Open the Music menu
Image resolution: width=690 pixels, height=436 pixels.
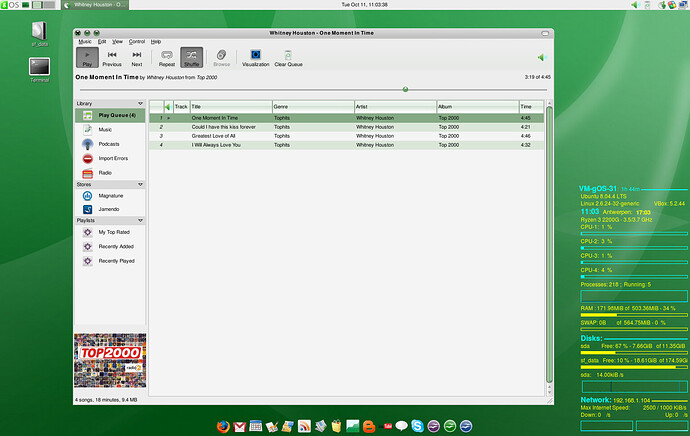click(x=85, y=41)
